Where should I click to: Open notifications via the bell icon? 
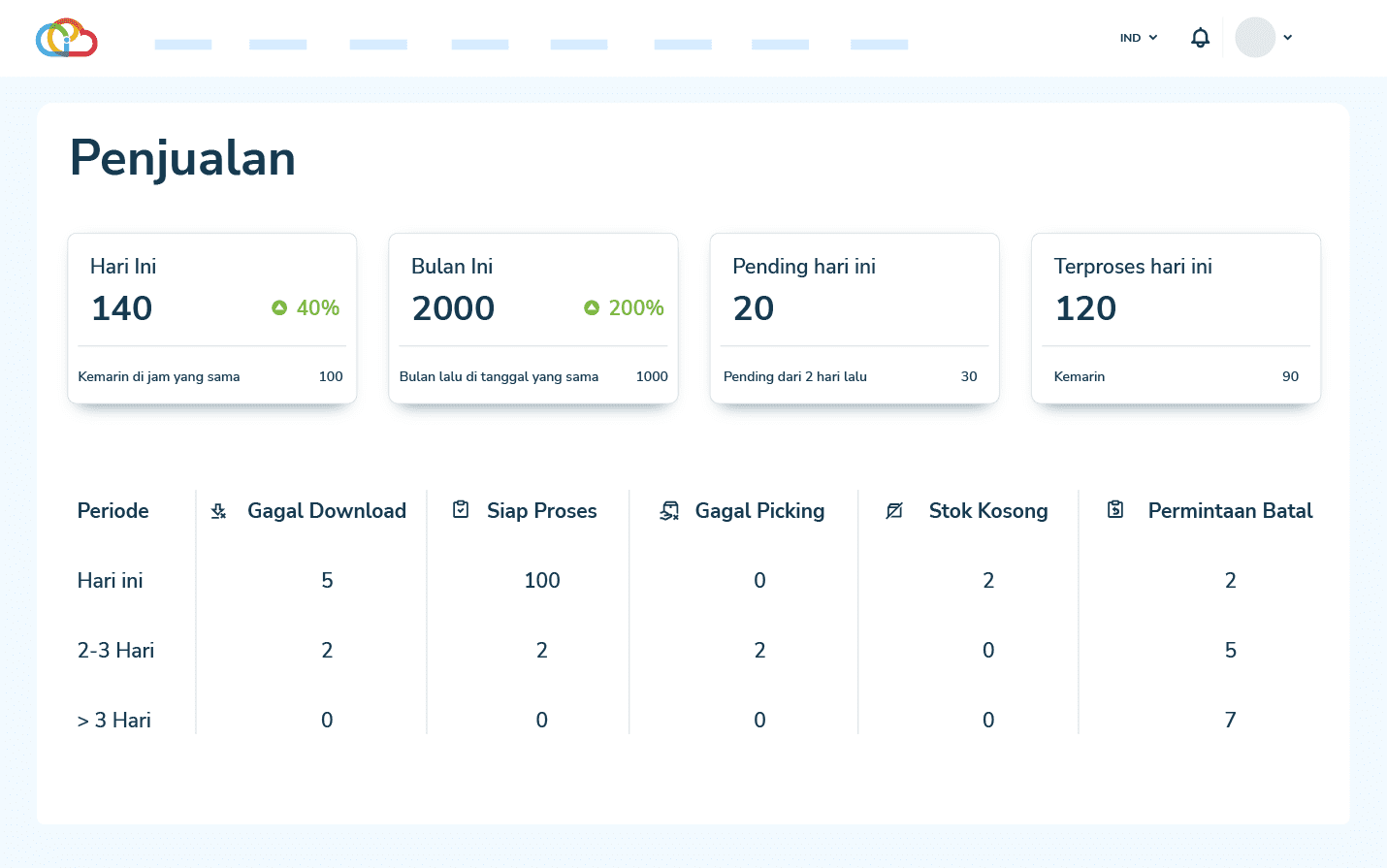coord(1200,38)
